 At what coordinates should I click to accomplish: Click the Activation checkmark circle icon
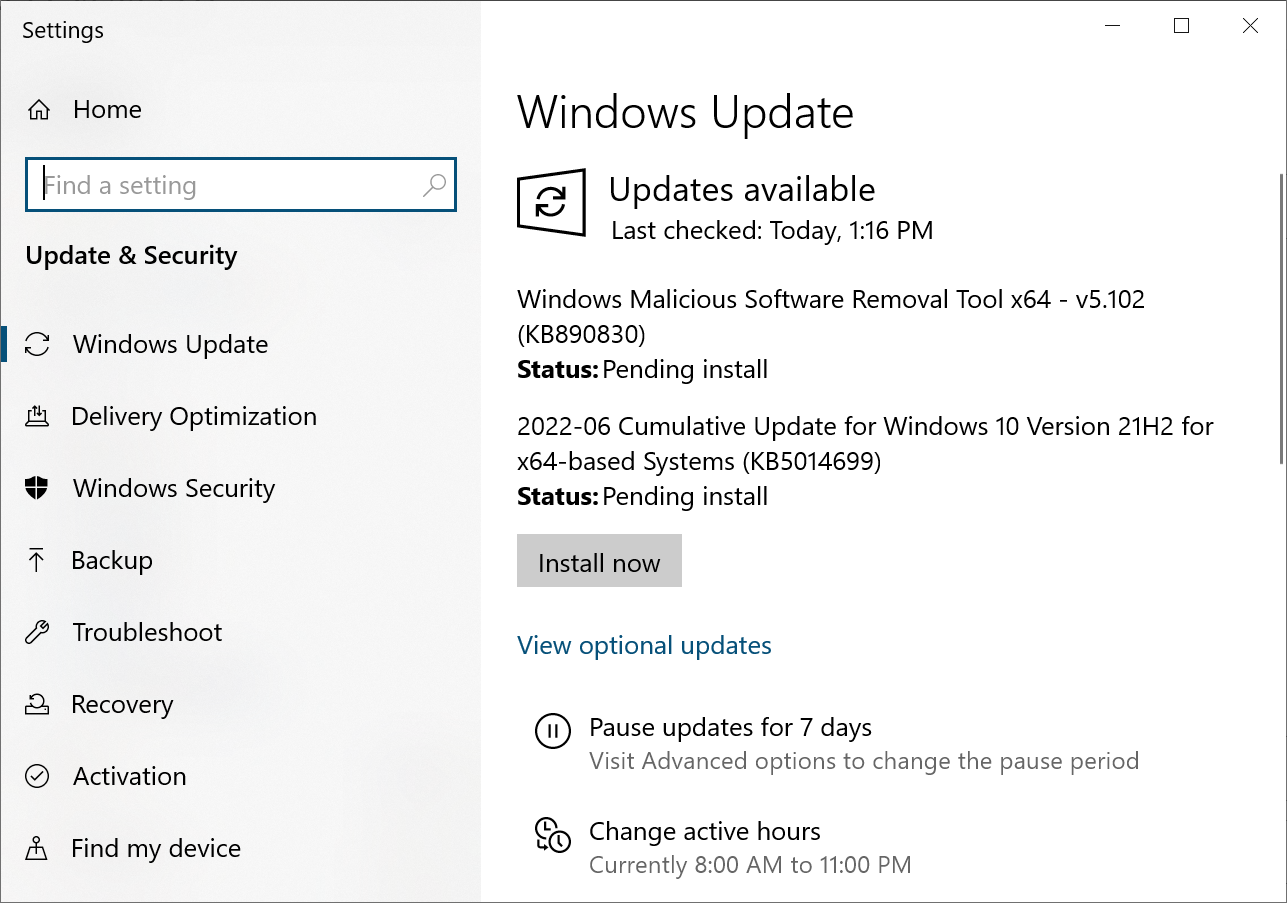coord(37,776)
